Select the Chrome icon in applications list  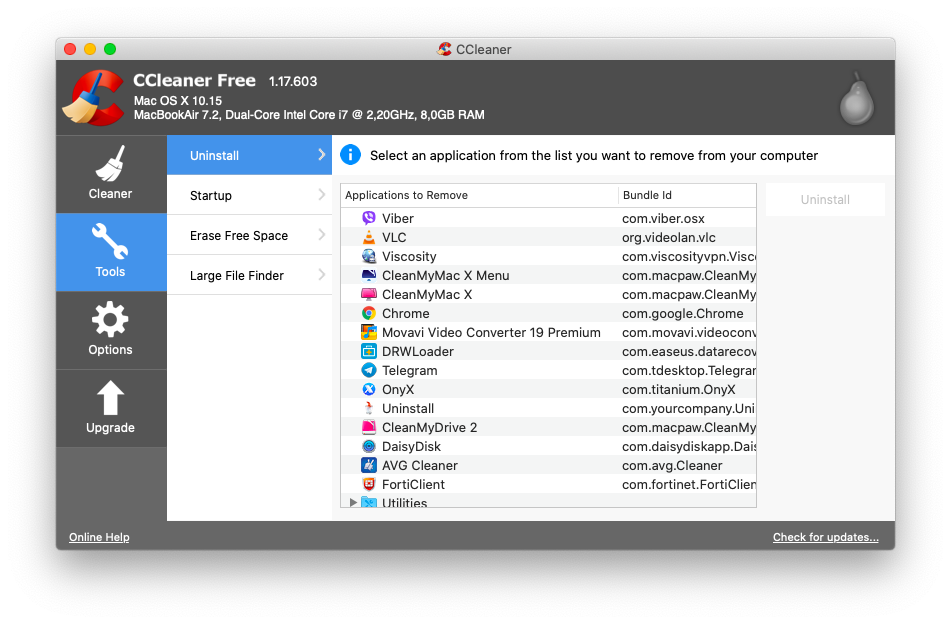[369, 313]
